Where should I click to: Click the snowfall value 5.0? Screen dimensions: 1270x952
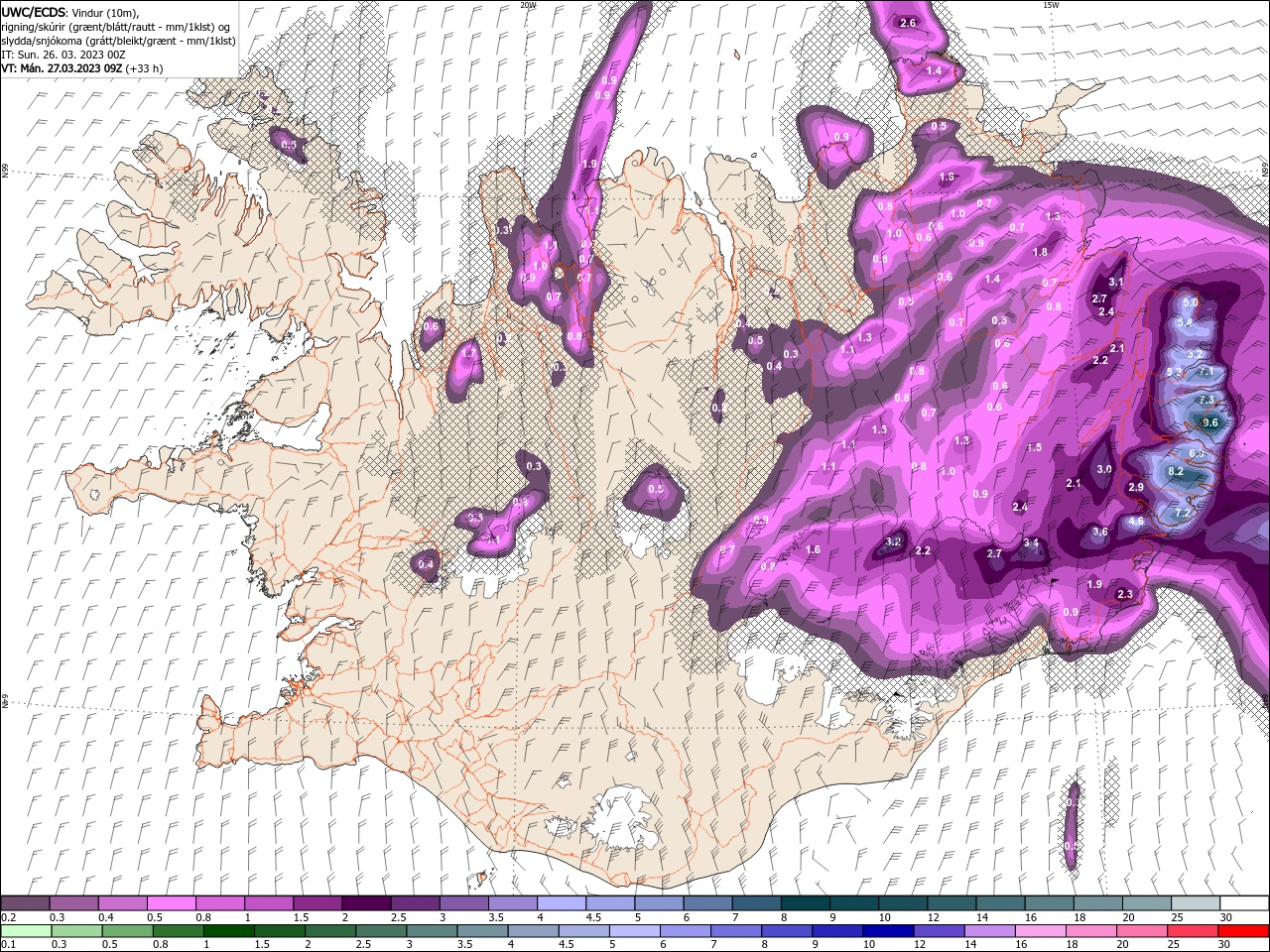click(x=1192, y=302)
